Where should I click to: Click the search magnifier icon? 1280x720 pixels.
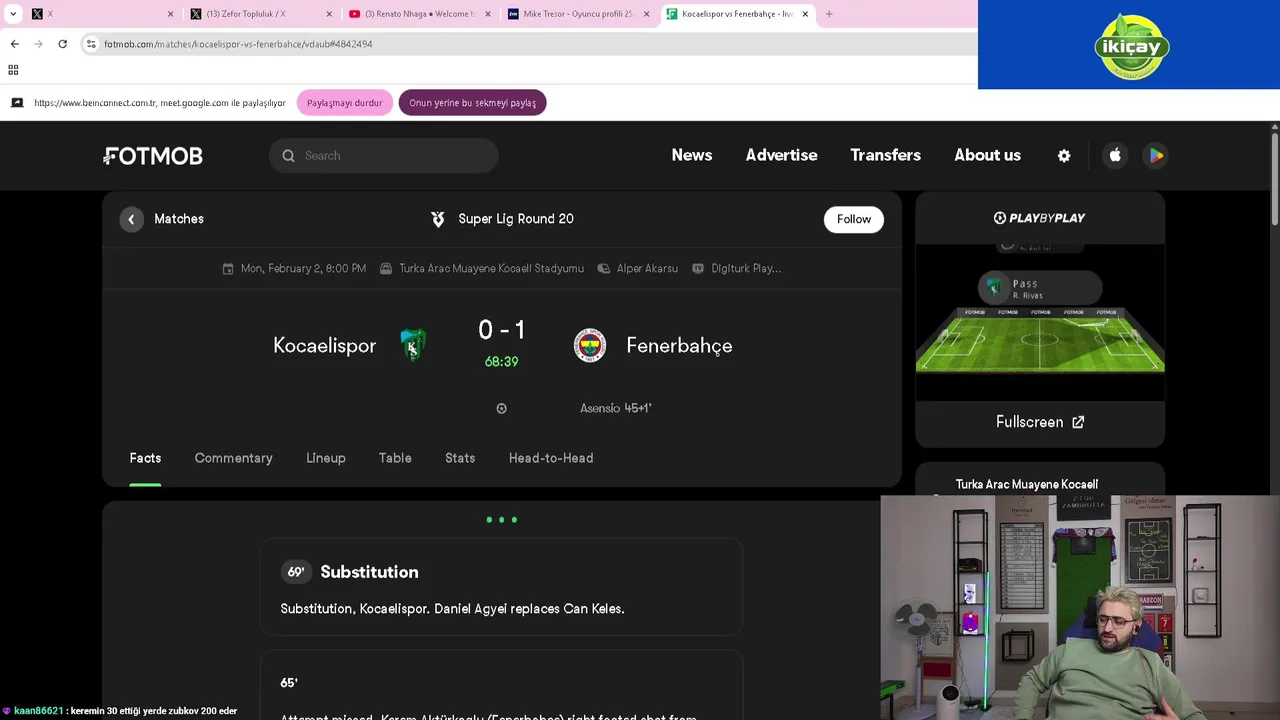288,156
